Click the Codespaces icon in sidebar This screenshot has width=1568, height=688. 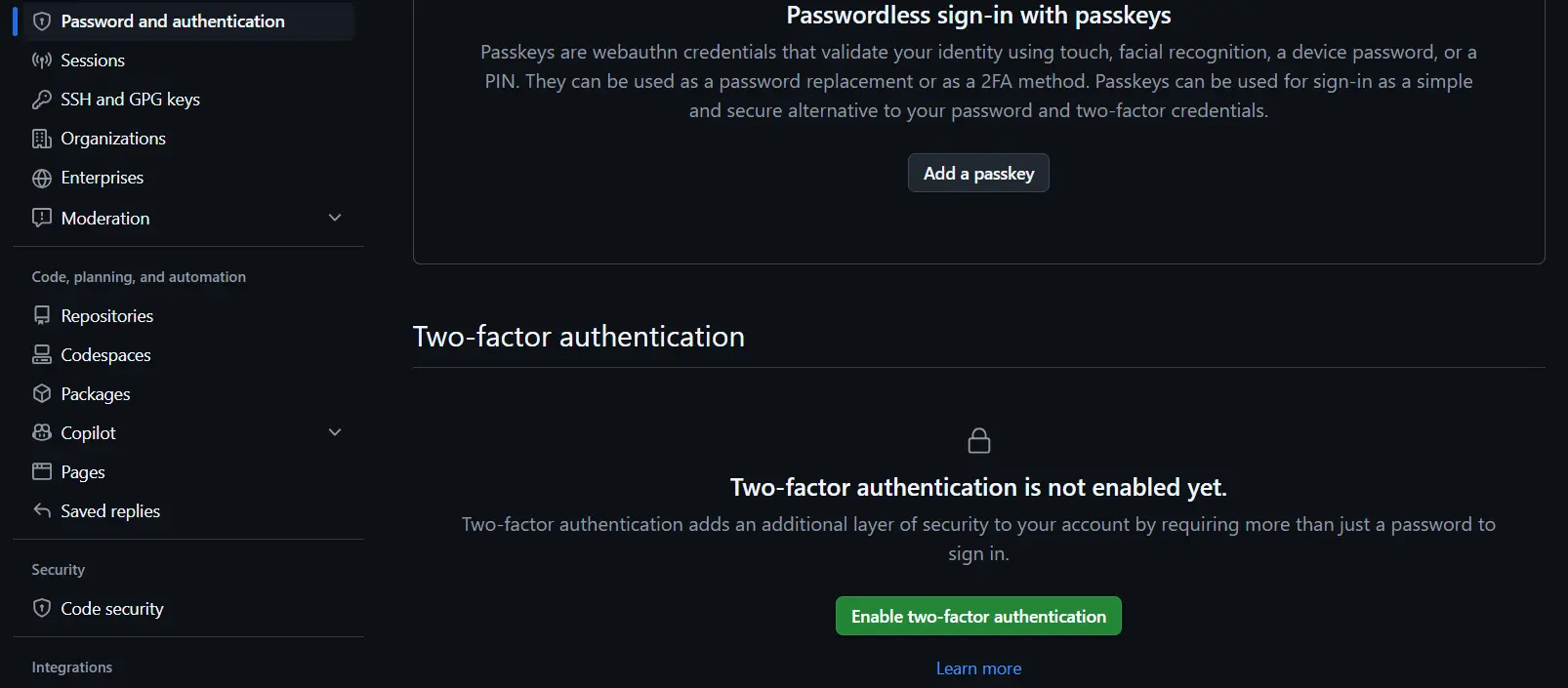[42, 354]
